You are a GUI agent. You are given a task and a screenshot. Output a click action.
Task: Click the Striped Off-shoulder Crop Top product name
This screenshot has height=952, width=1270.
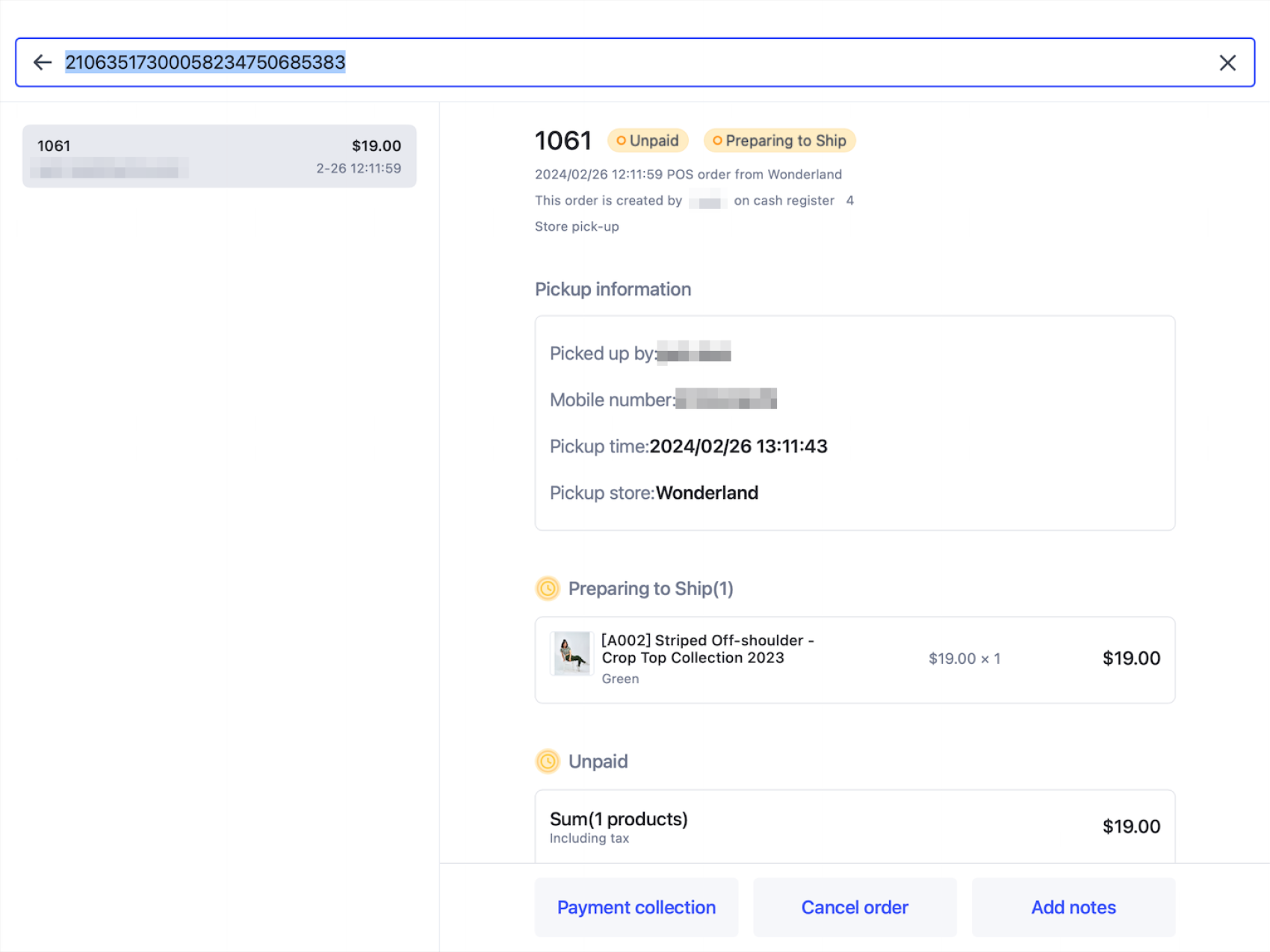point(707,649)
